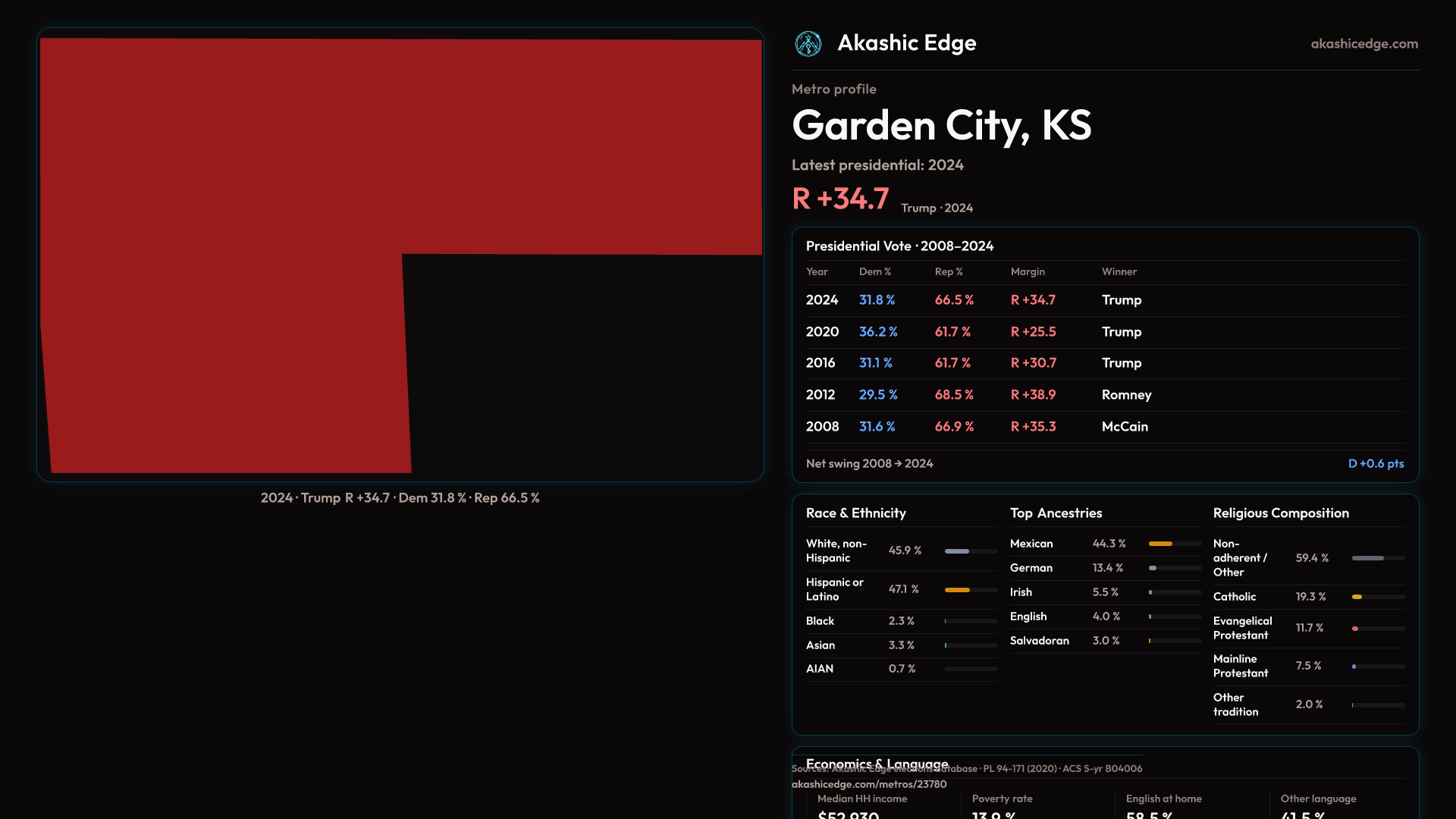This screenshot has width=1456, height=819.
Task: Click the Religious Composition heading
Action: coord(1280,513)
